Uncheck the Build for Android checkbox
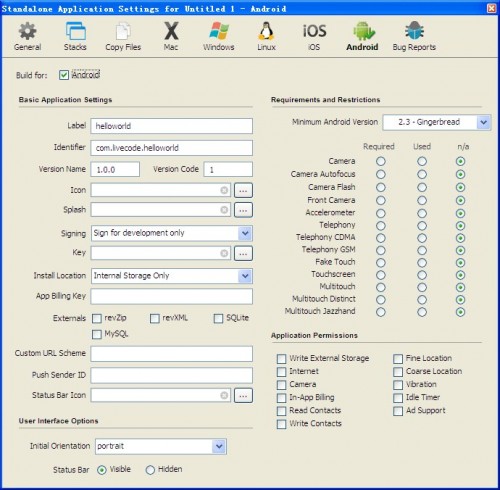 pyautogui.click(x=64, y=75)
